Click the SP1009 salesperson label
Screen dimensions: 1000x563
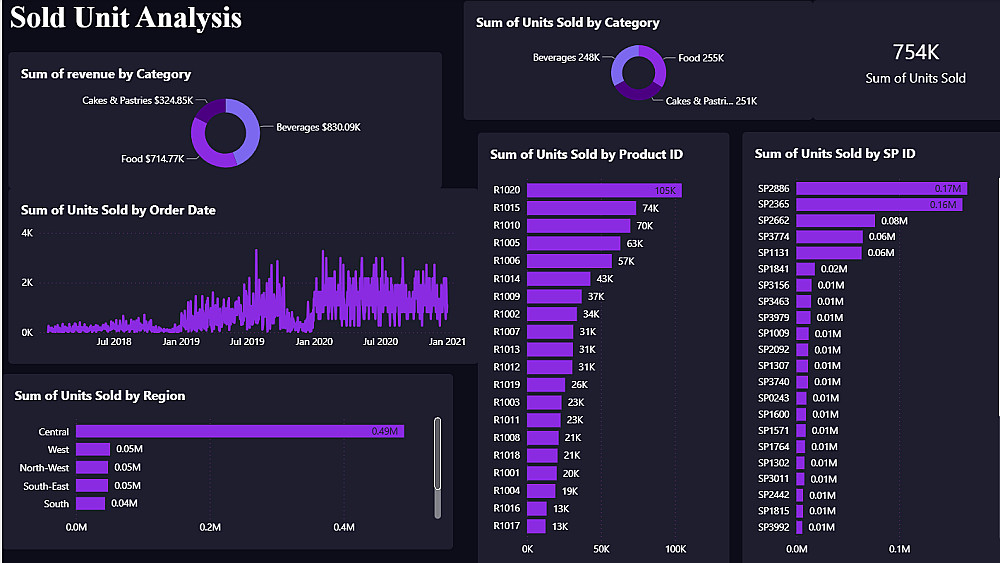coord(774,333)
